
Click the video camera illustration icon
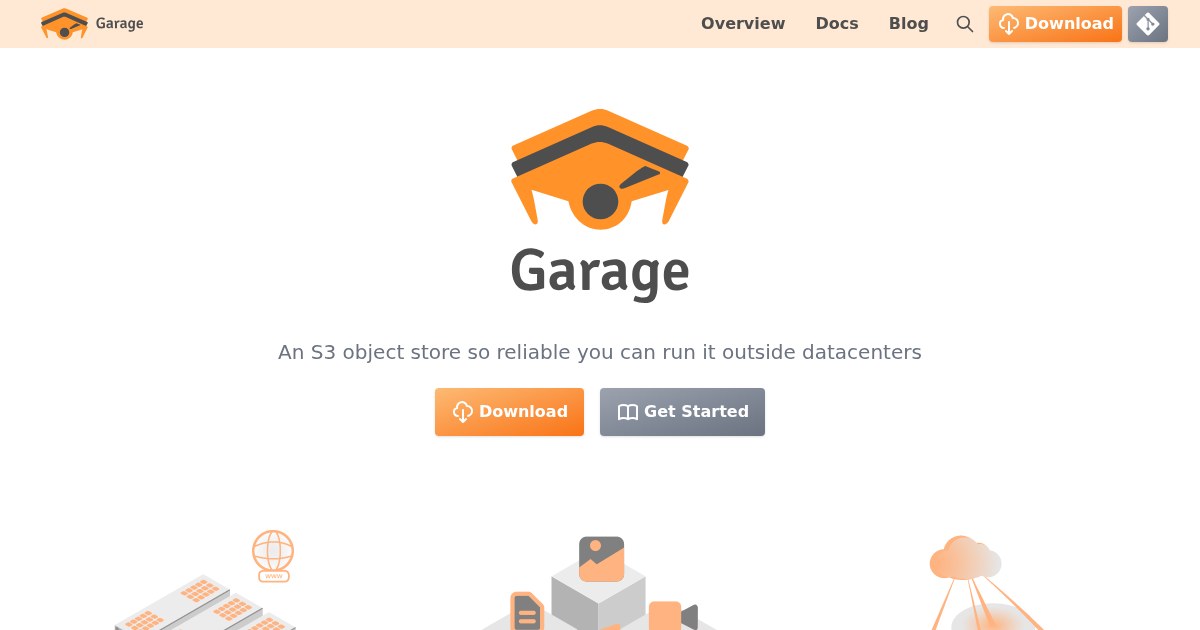673,615
